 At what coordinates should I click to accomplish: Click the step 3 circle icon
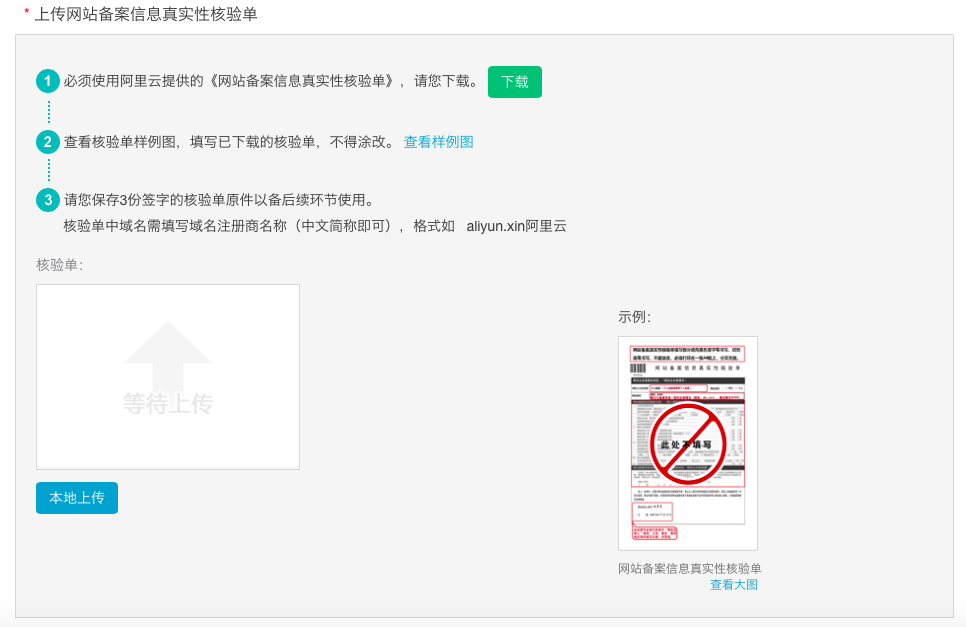47,200
